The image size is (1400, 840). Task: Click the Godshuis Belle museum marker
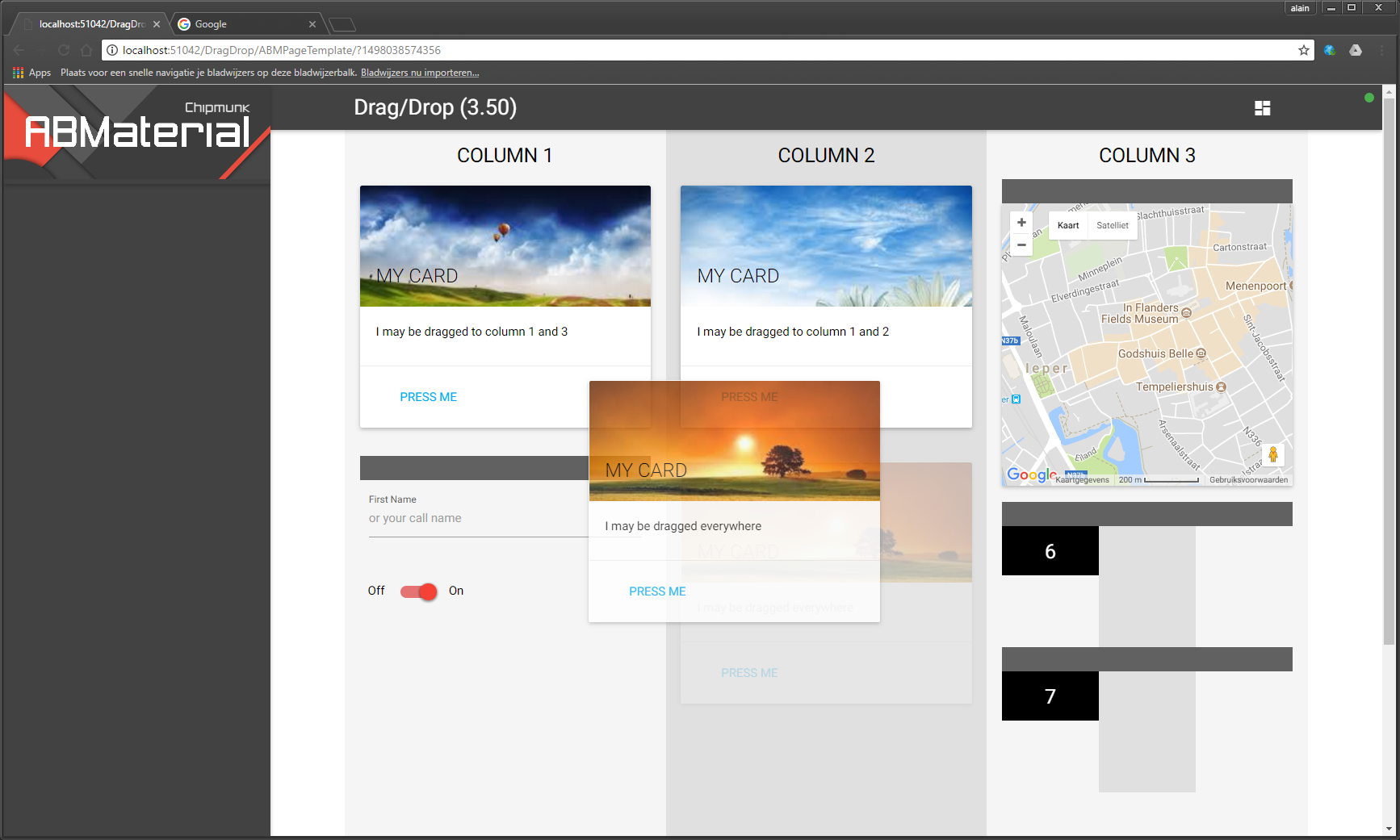1201,353
